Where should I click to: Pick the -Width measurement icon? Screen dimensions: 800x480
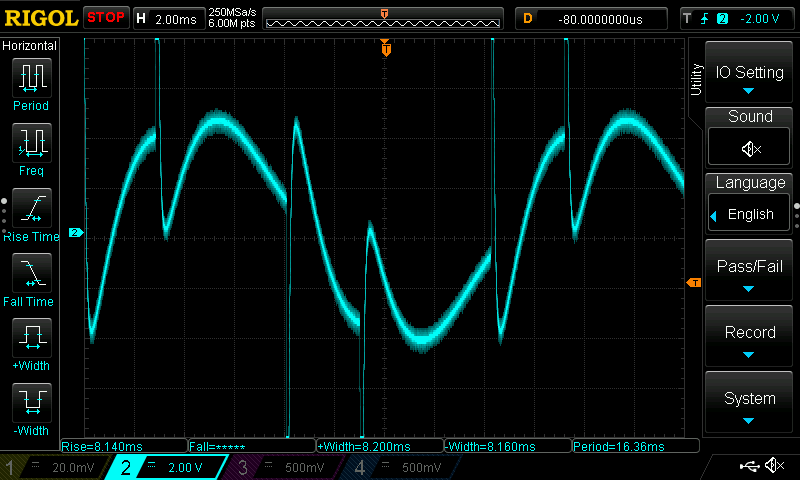click(31, 407)
